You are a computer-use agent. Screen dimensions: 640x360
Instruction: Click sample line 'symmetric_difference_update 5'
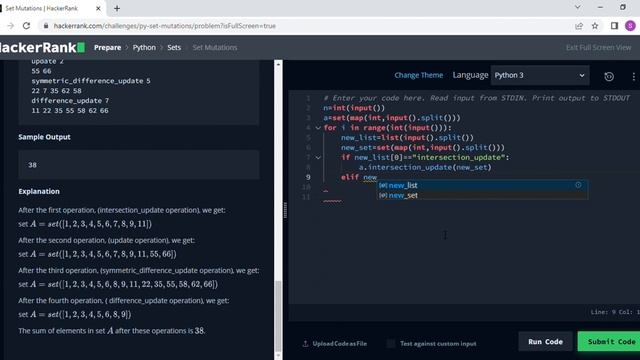tap(91, 81)
